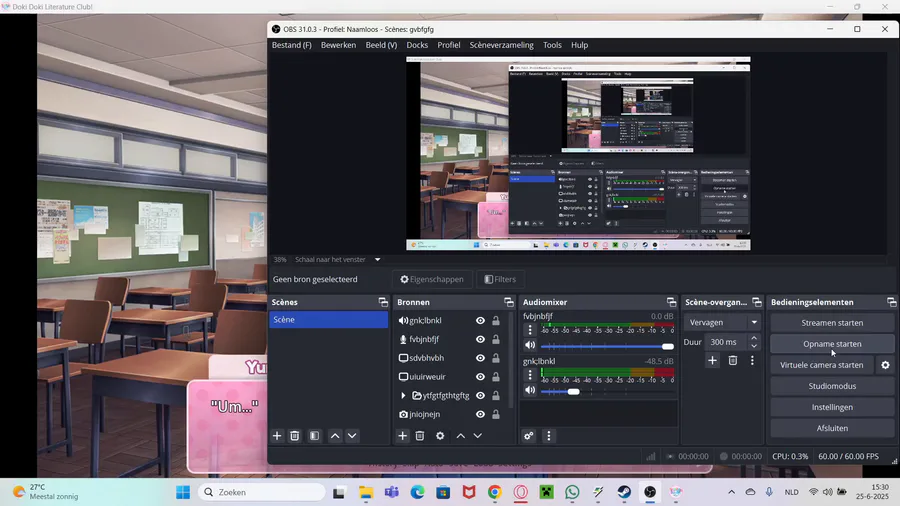Screen dimensions: 900x506
Task: Move the source down in the Bronnen toolbar
Action: click(478, 436)
